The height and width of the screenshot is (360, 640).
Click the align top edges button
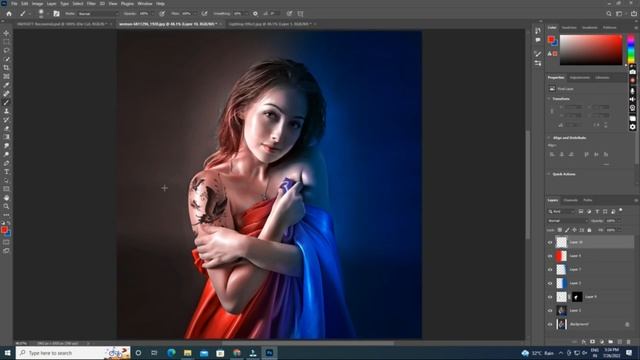[x=587, y=155]
